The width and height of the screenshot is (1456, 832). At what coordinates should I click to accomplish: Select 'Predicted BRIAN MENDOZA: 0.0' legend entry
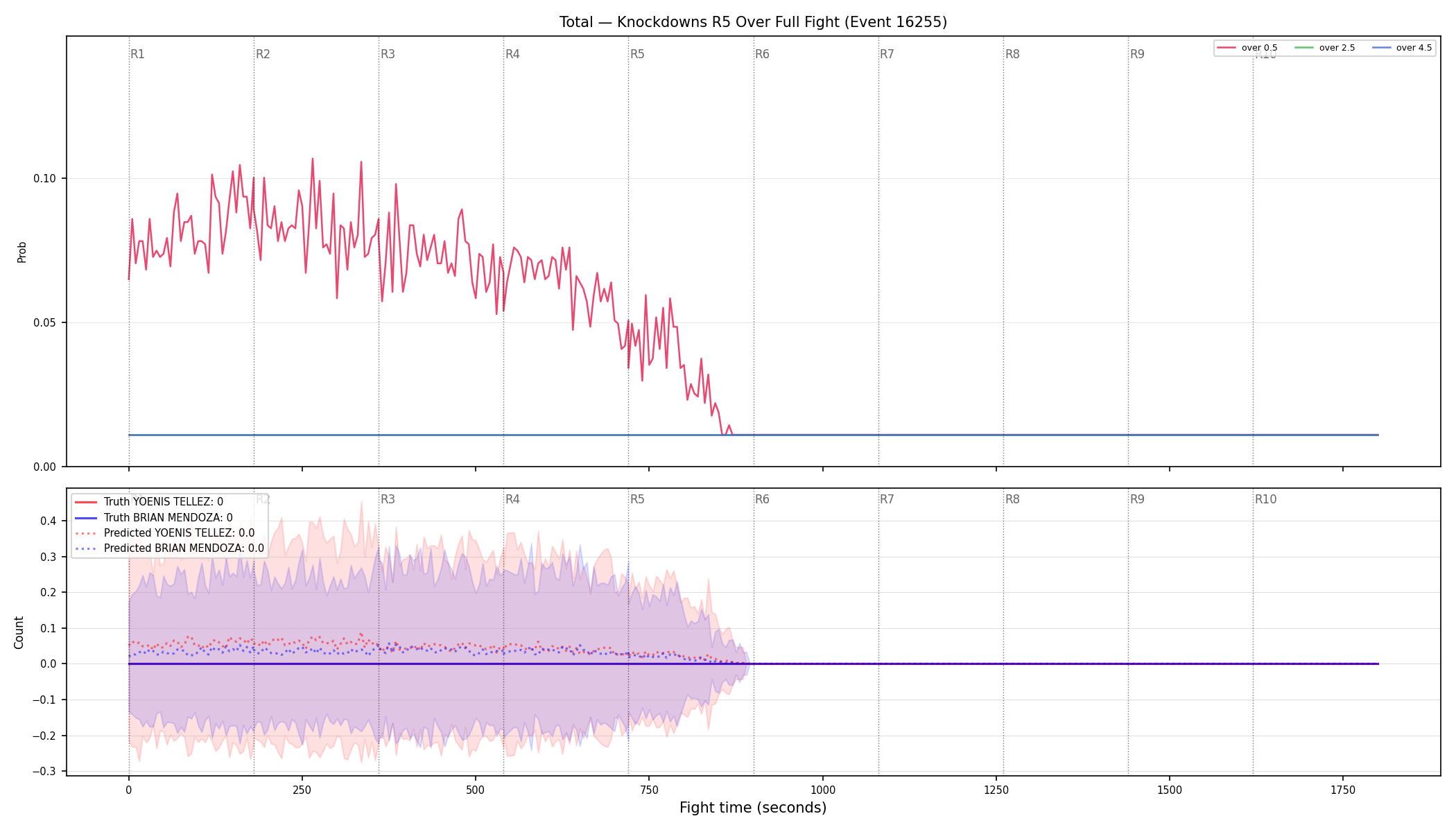click(169, 548)
